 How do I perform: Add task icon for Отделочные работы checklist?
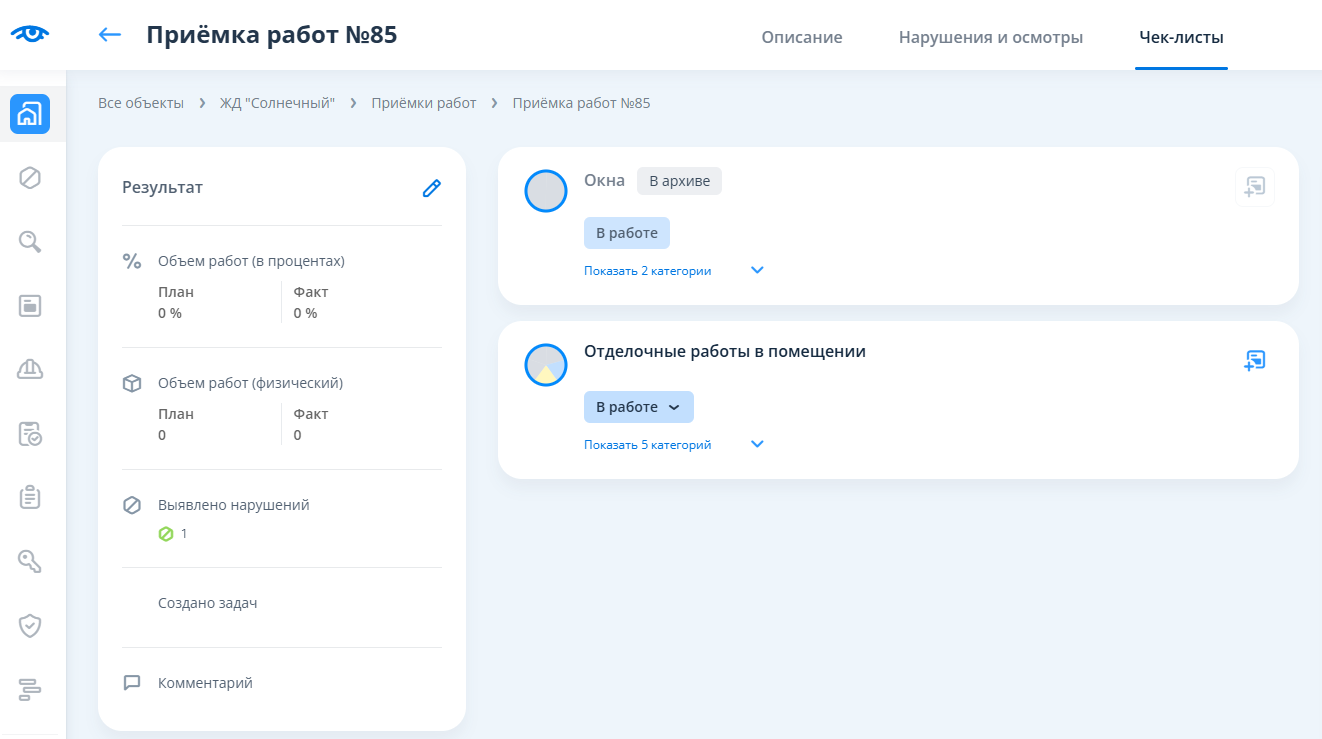coord(1255,361)
